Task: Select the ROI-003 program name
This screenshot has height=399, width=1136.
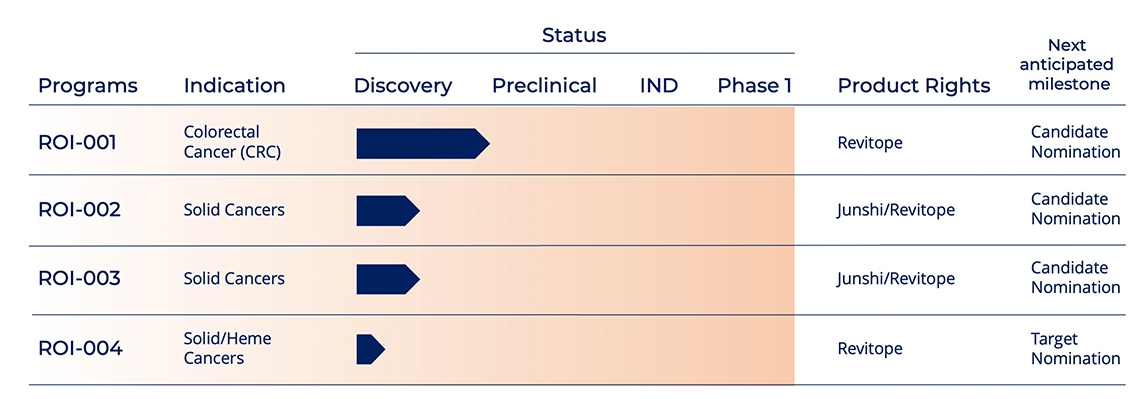Action: point(79,278)
